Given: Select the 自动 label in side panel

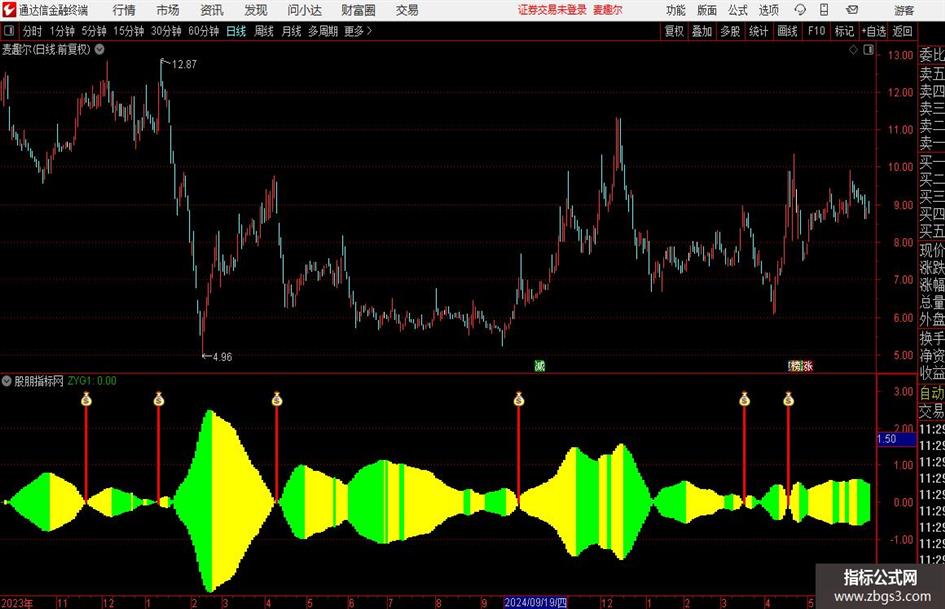Looking at the screenshot, I should pos(932,393).
